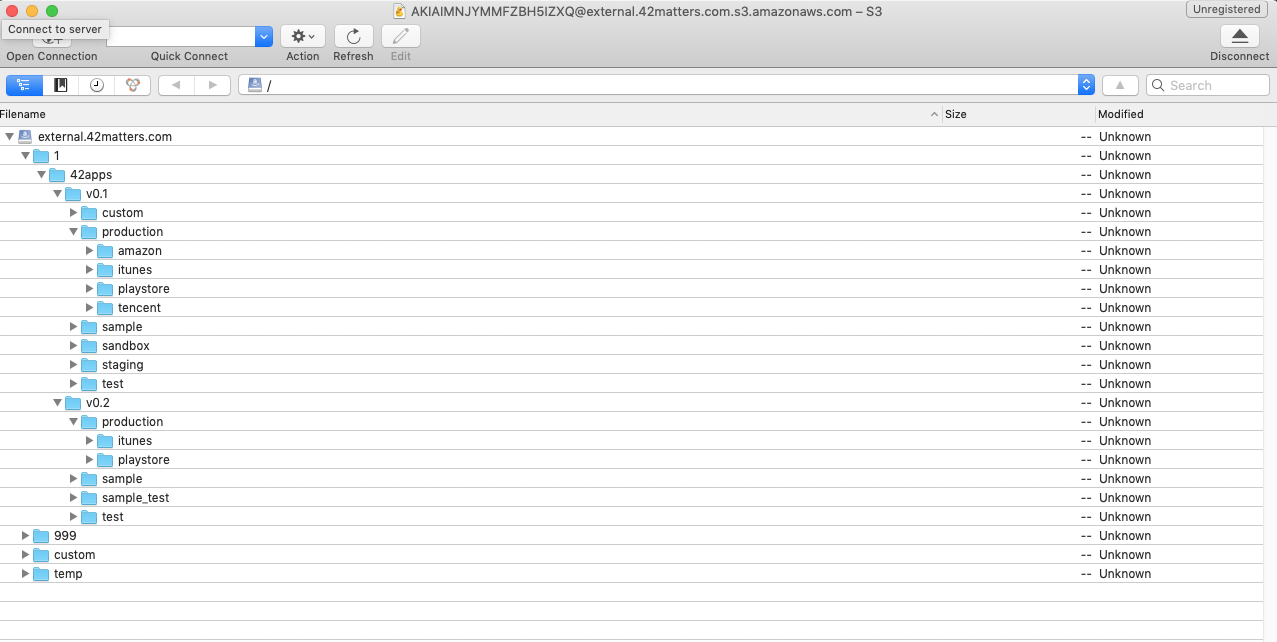This screenshot has height=642, width=1277.
Task: Select the sample folder under v0.1
Action: (x=122, y=327)
